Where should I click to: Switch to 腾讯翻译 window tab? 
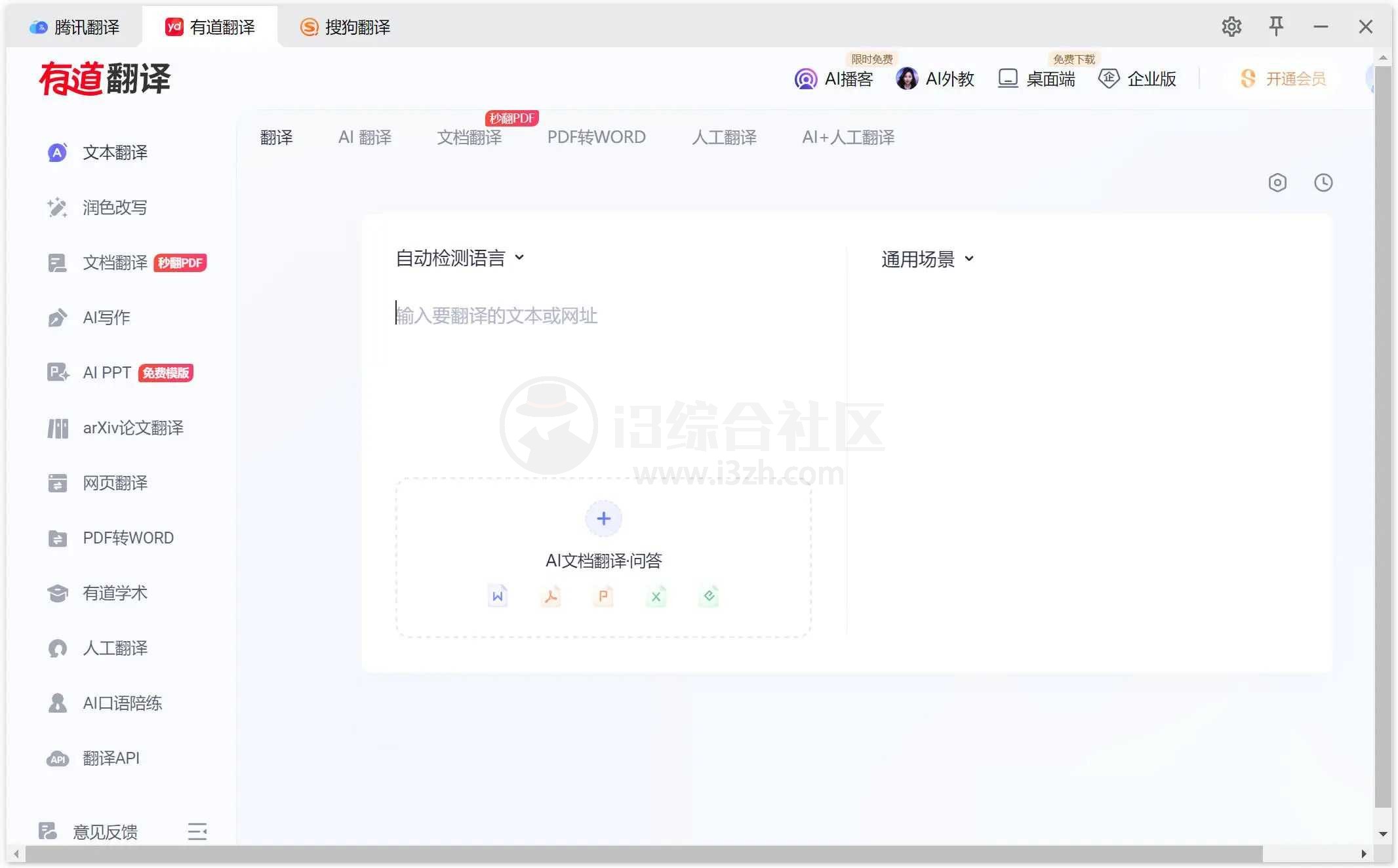[75, 27]
